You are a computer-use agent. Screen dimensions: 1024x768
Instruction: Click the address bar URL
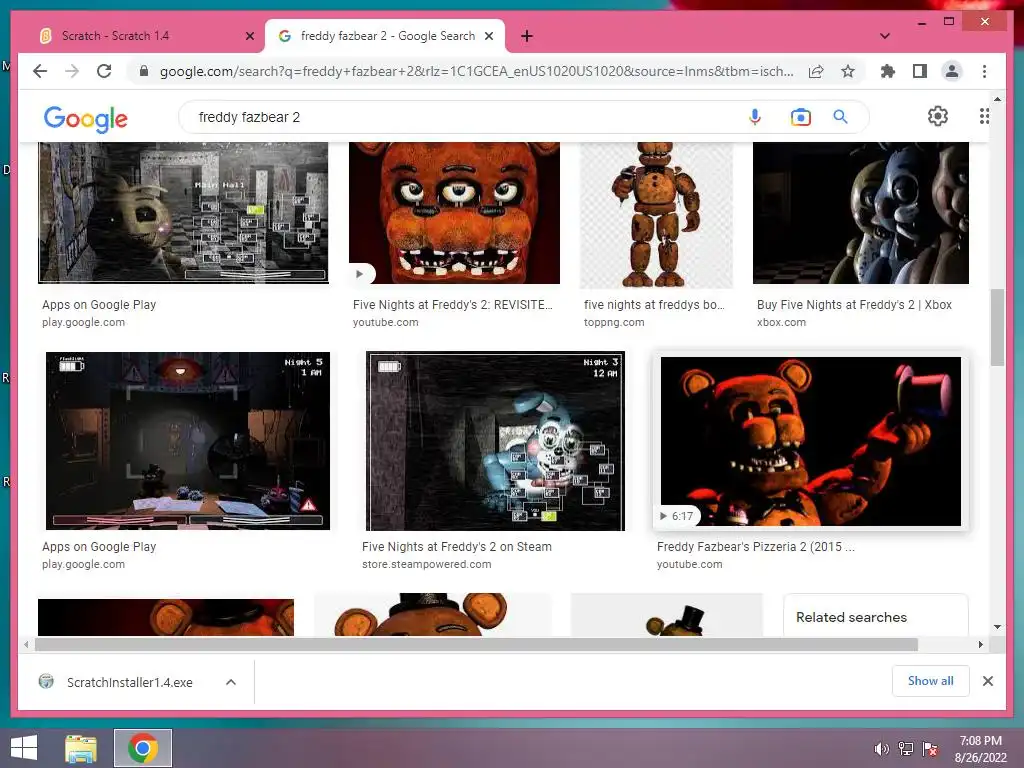pos(477,71)
